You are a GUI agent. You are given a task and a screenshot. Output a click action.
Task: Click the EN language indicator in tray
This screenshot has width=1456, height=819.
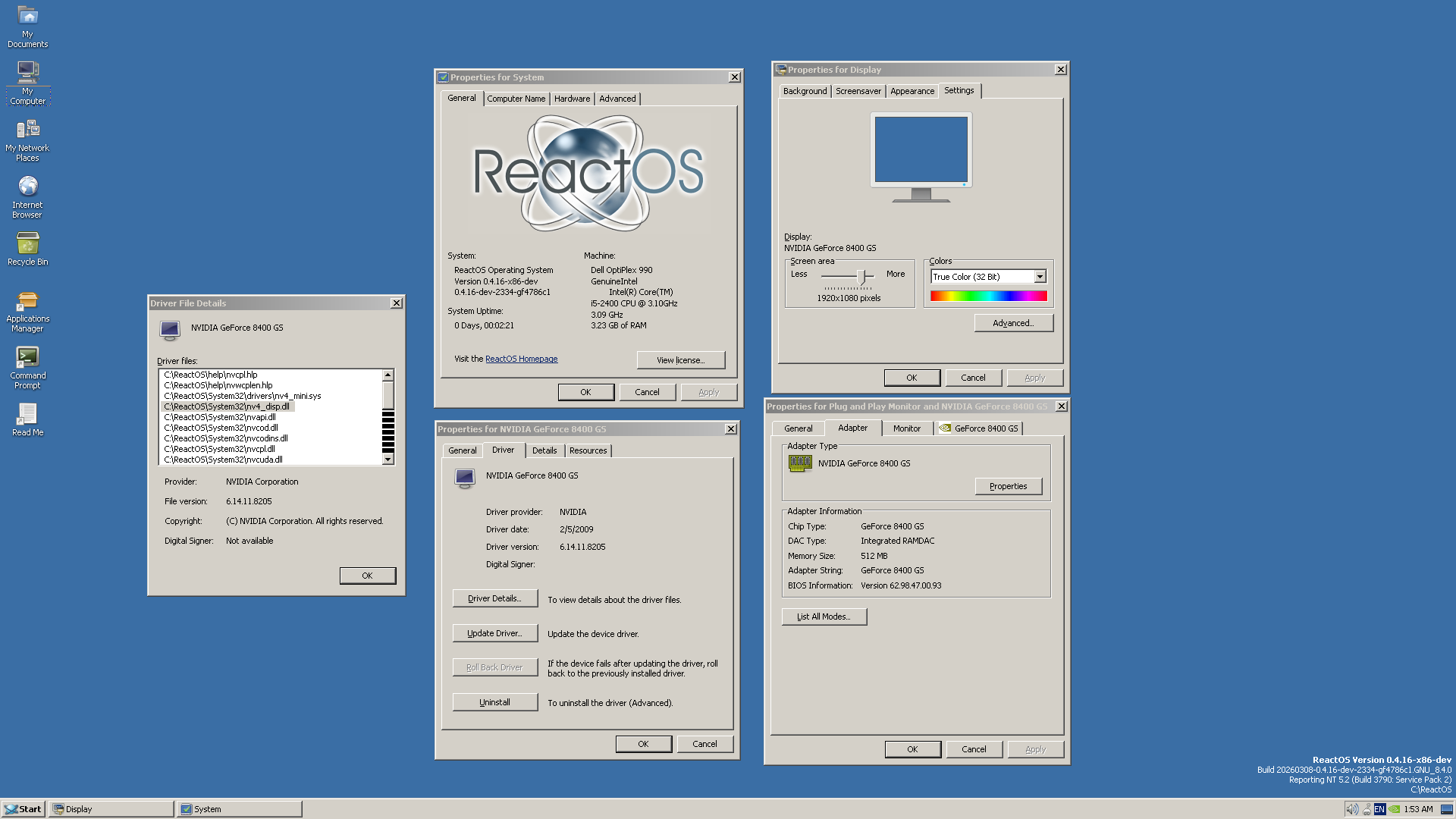(x=1379, y=809)
